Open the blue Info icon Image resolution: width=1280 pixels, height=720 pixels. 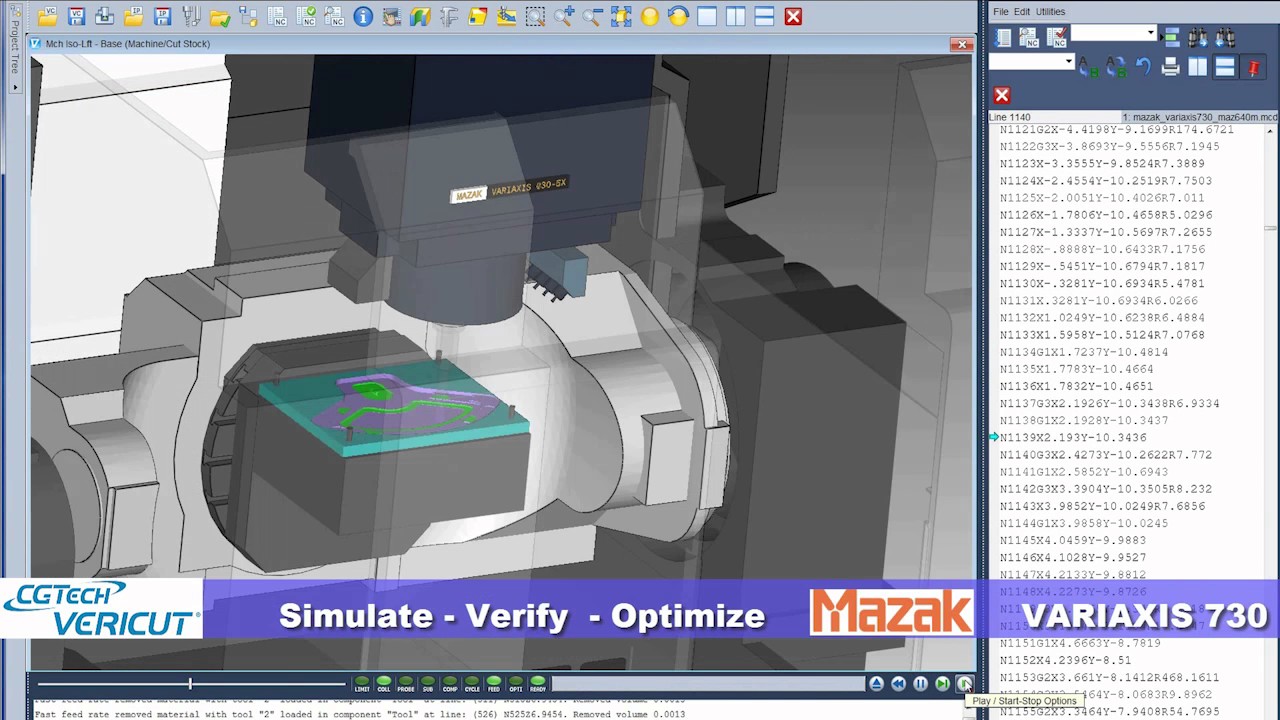point(363,16)
